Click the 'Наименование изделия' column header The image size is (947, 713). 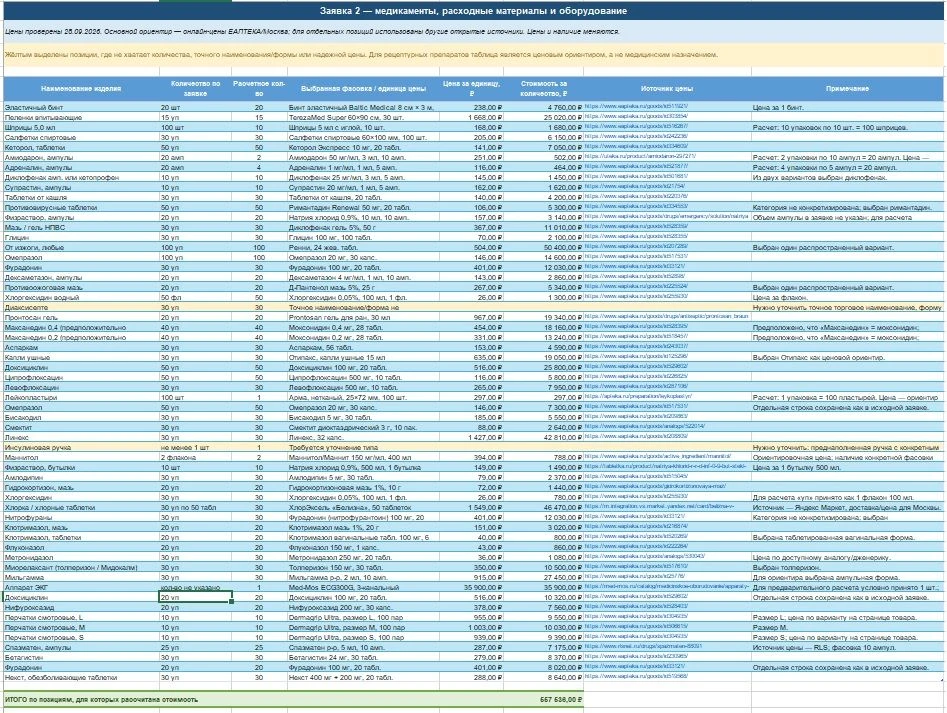(81, 89)
